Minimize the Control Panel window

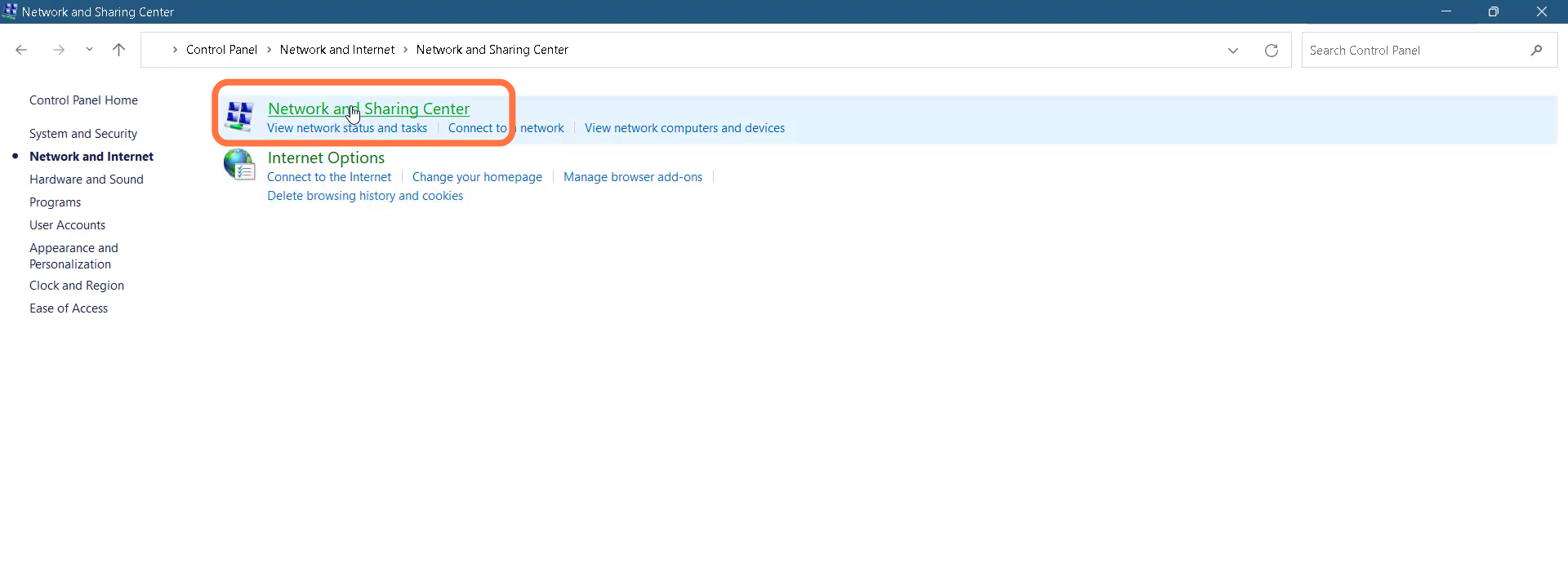point(1446,11)
